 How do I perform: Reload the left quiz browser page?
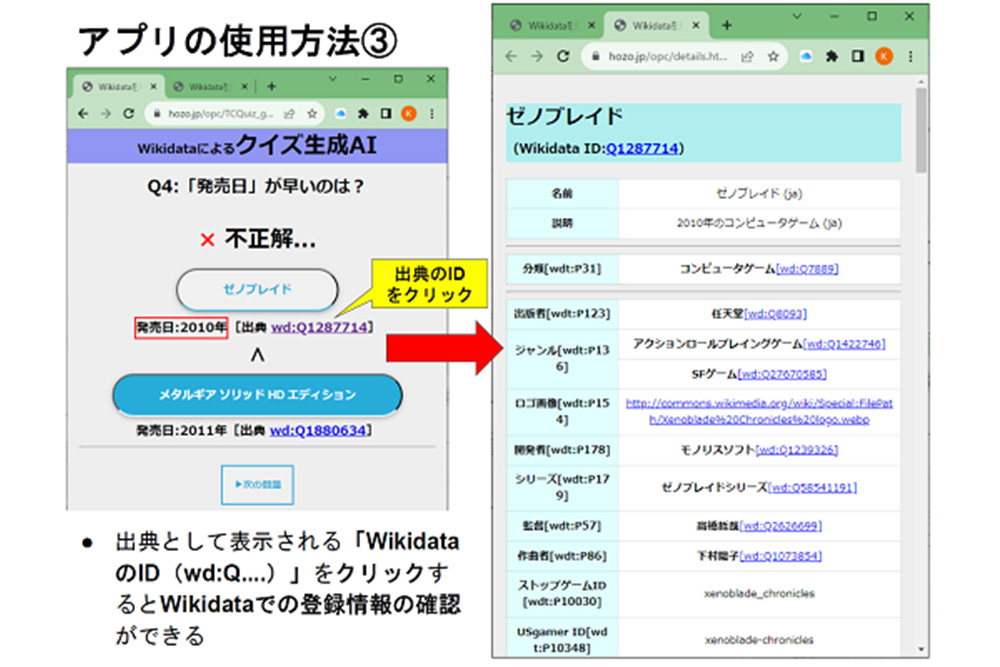pyautogui.click(x=129, y=114)
